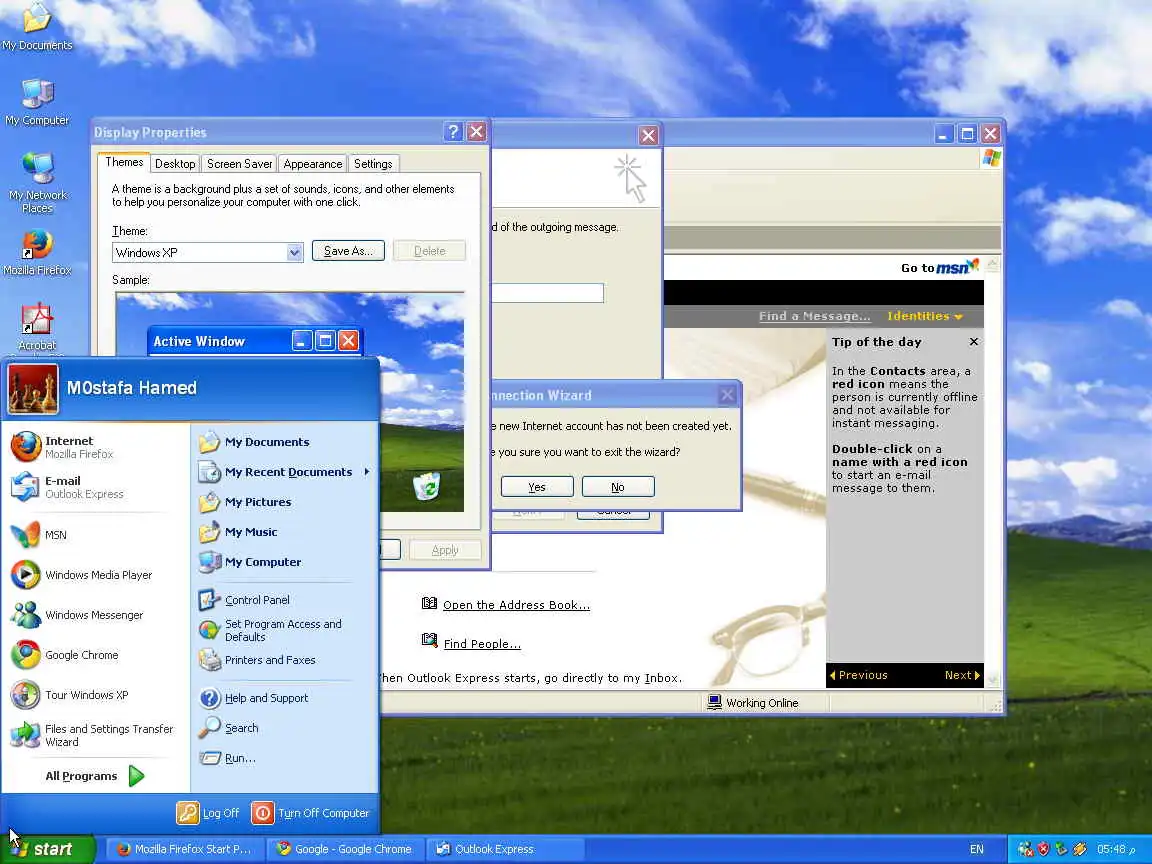Viewport: 1152px width, 864px height.
Task: Switch to Google - Google Chrome taskbar button
Action: (345, 849)
